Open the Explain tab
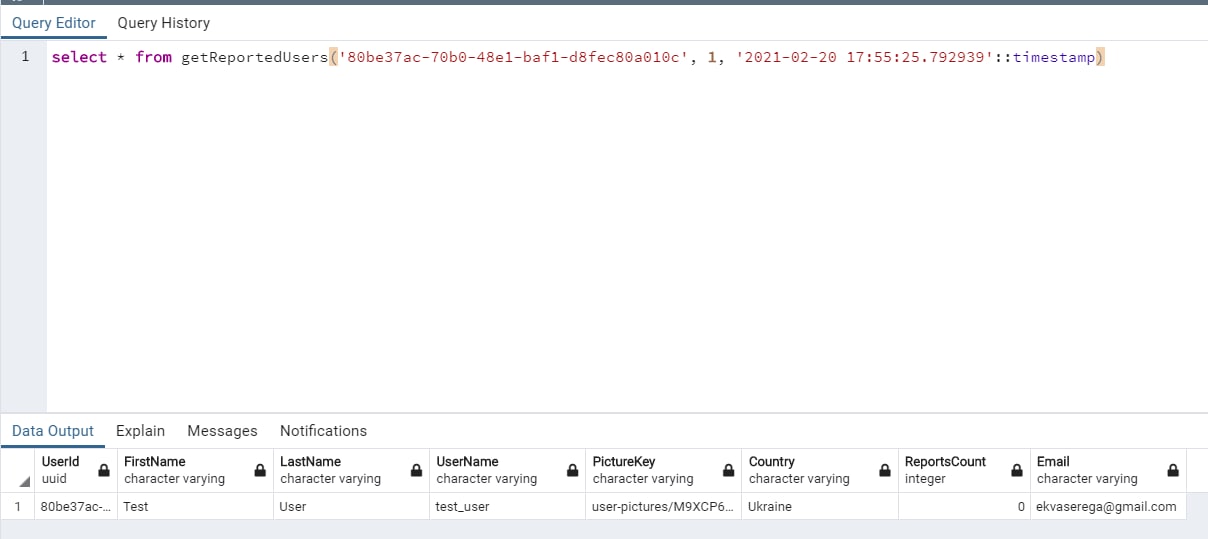 (140, 431)
